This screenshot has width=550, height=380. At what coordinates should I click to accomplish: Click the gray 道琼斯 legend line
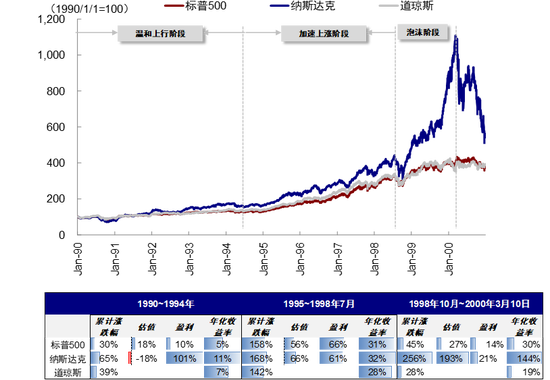(390, 6)
